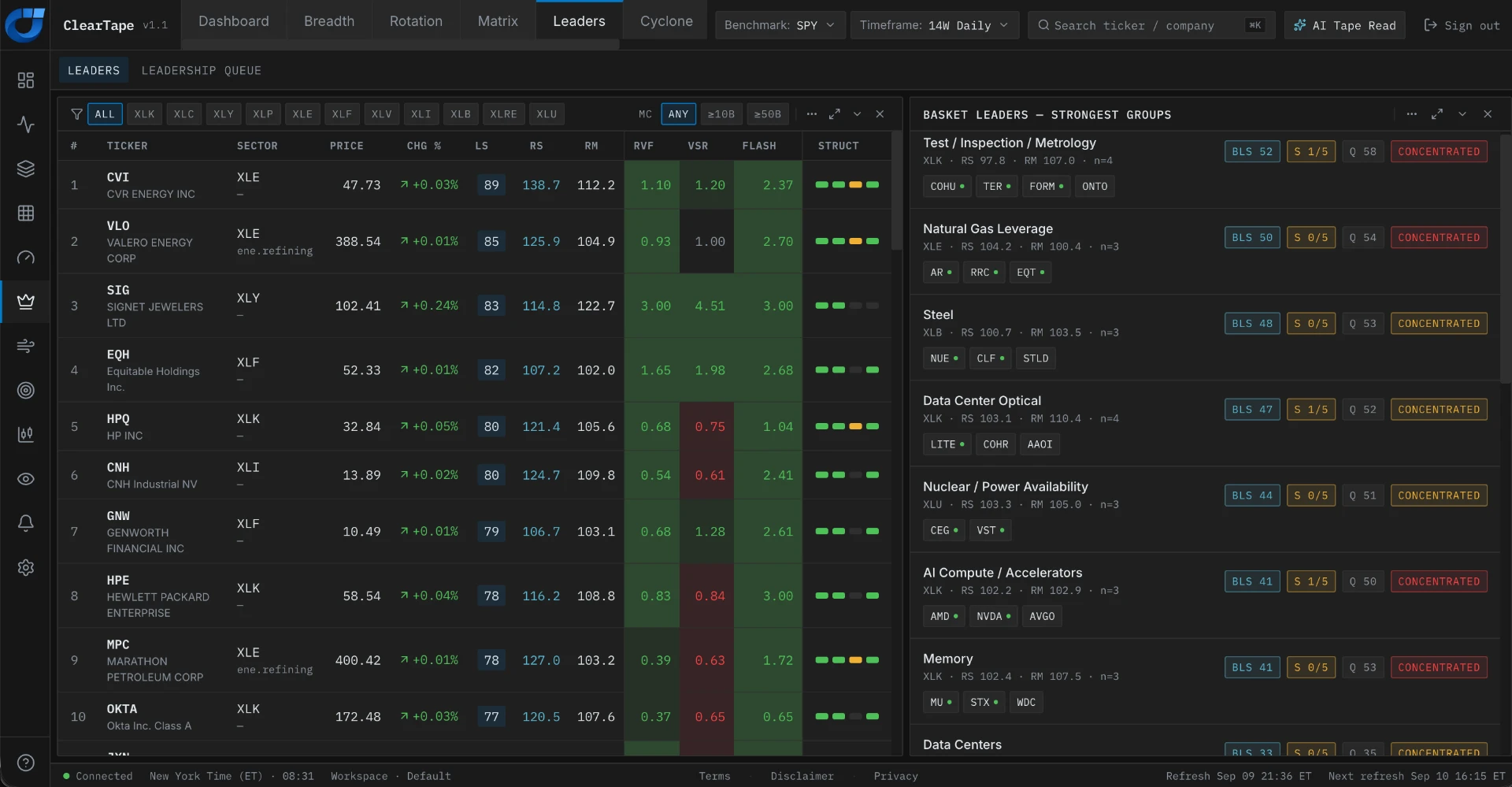Click the filter funnel icon in Leaders table
Screen dimensions: 1512x787
[76, 114]
